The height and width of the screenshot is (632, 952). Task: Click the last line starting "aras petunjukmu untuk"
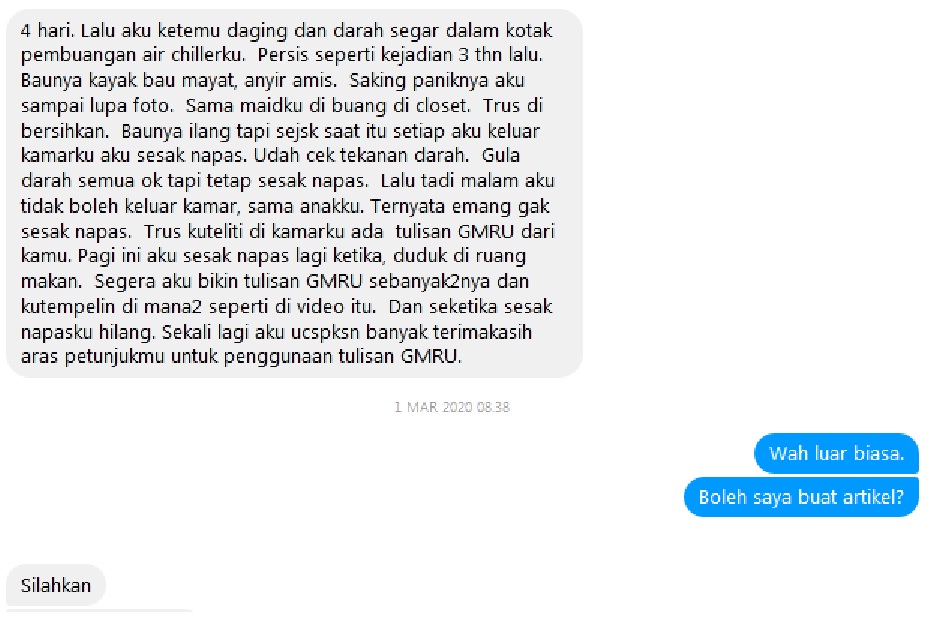tap(241, 357)
